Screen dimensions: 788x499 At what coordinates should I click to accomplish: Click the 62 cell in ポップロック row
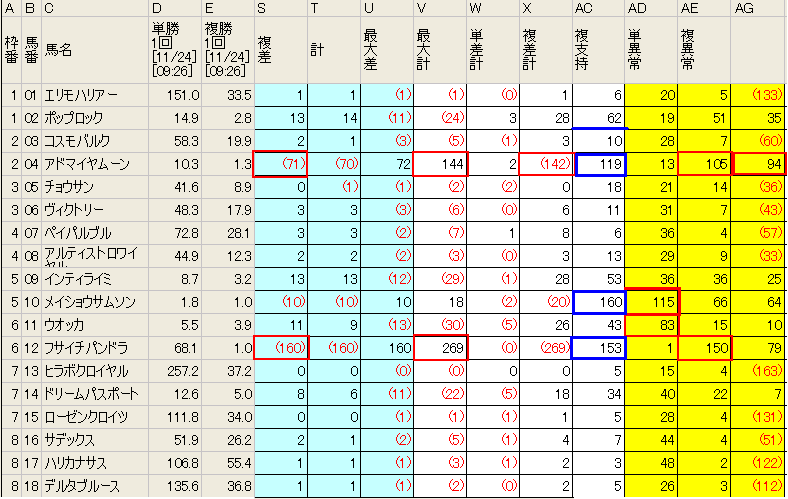(x=599, y=118)
